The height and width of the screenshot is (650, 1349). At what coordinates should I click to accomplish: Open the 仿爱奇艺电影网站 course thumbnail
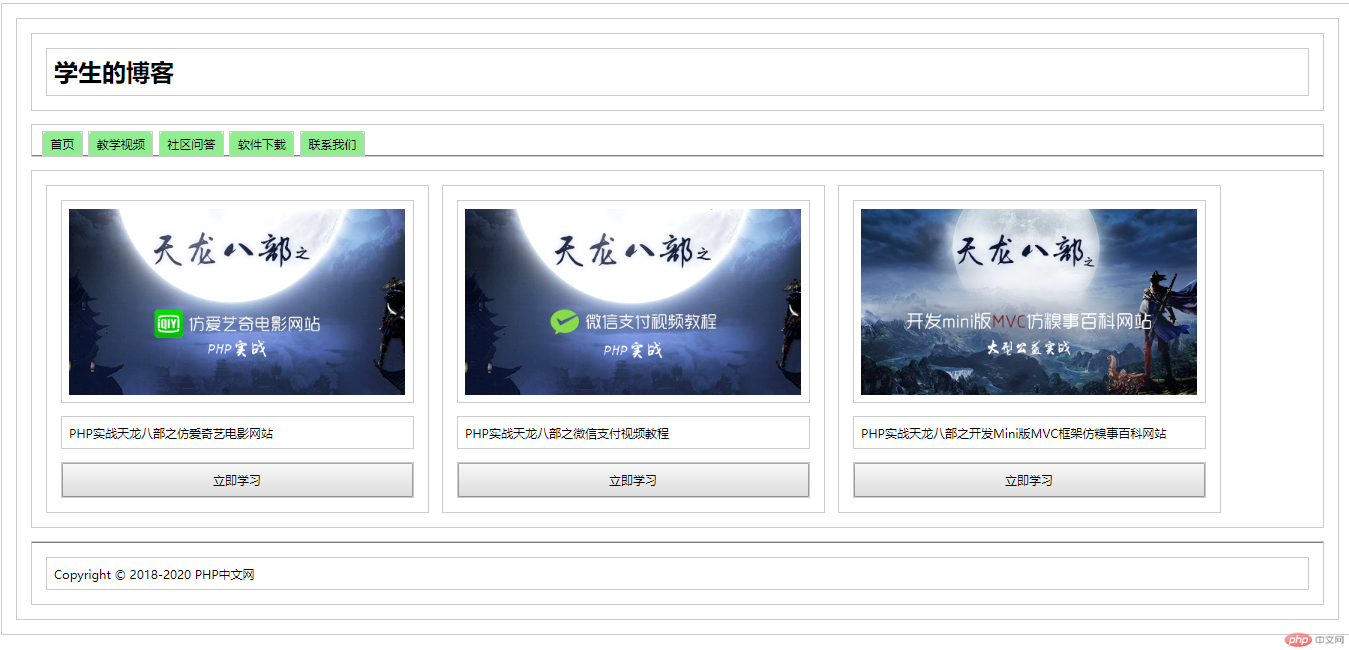click(x=237, y=302)
